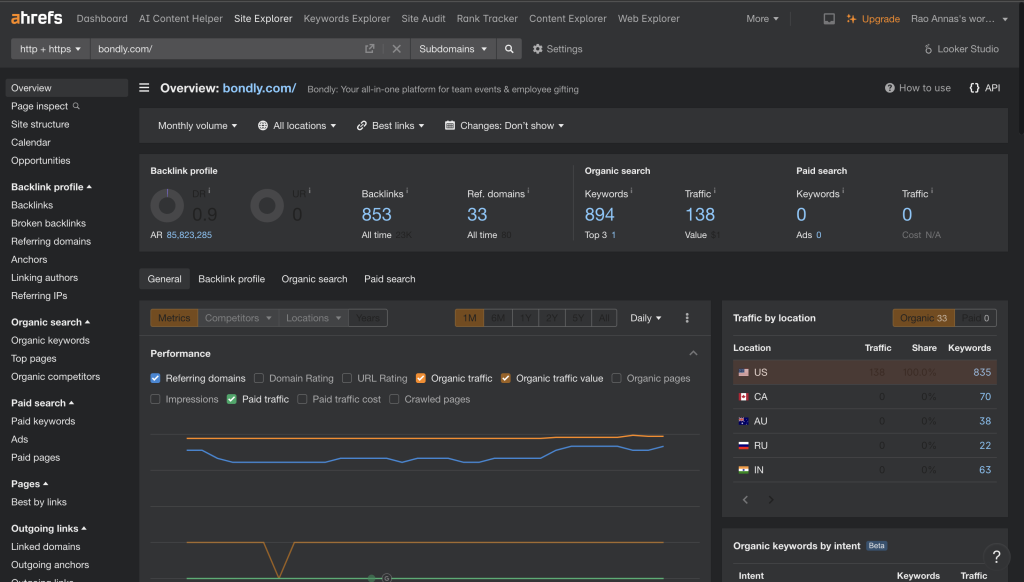This screenshot has height=582, width=1024.
Task: Click the help question mark bubble
Action: (x=995, y=557)
